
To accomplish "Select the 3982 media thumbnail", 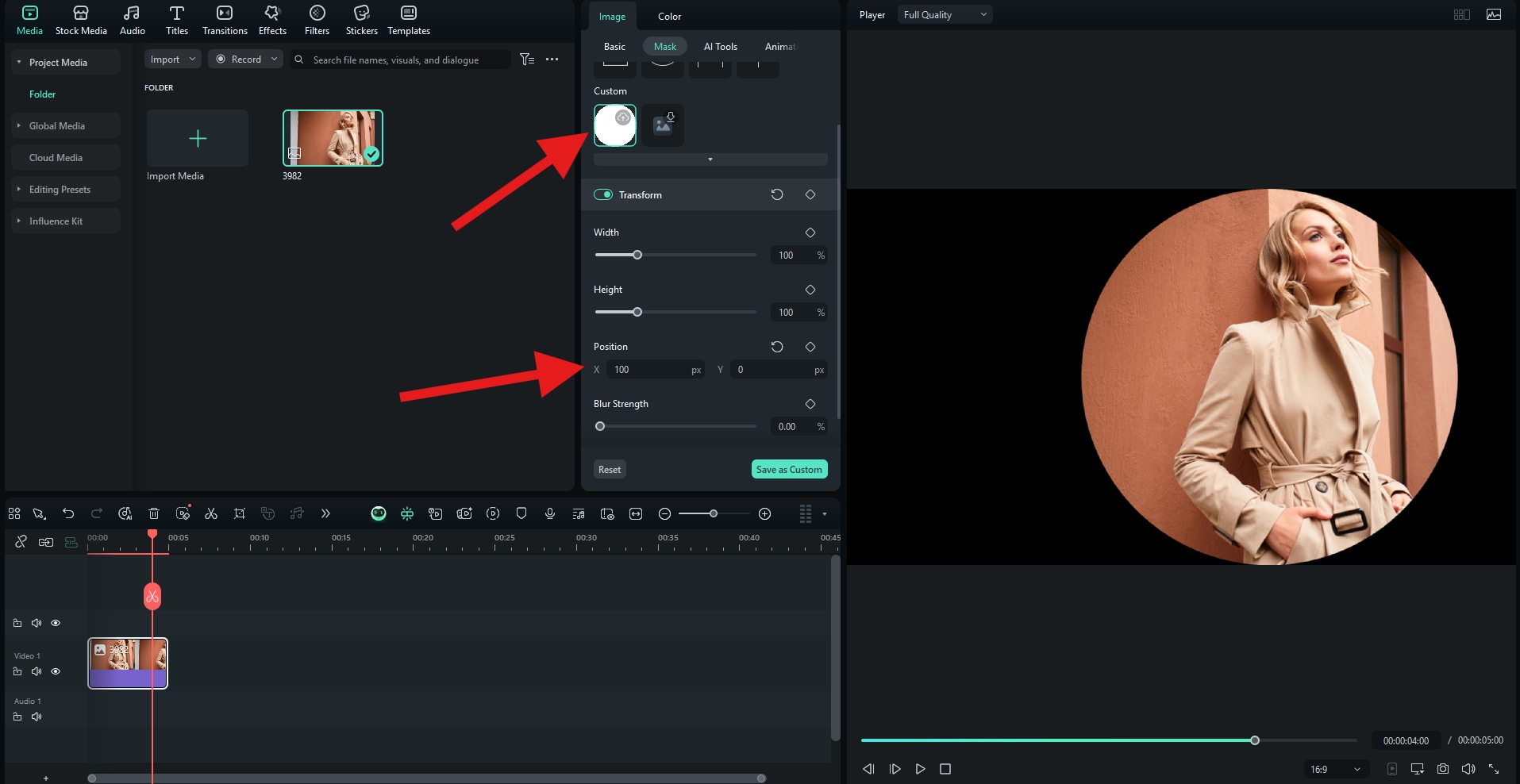I will pos(333,138).
